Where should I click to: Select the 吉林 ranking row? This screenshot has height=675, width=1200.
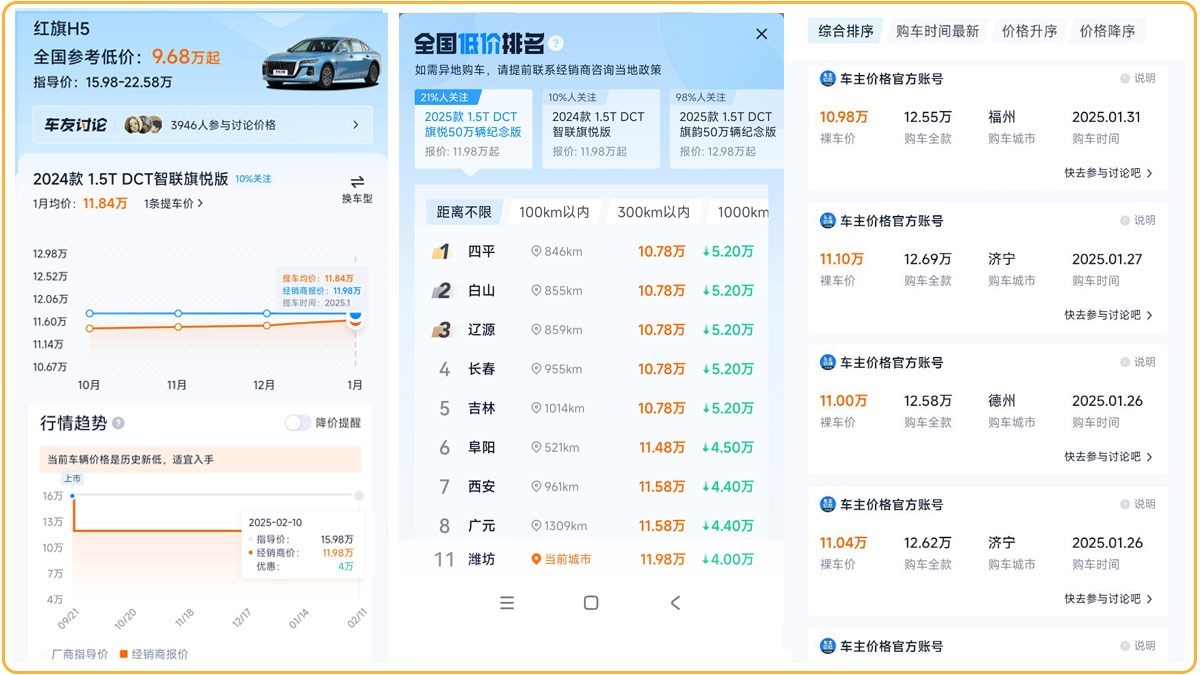pos(592,408)
